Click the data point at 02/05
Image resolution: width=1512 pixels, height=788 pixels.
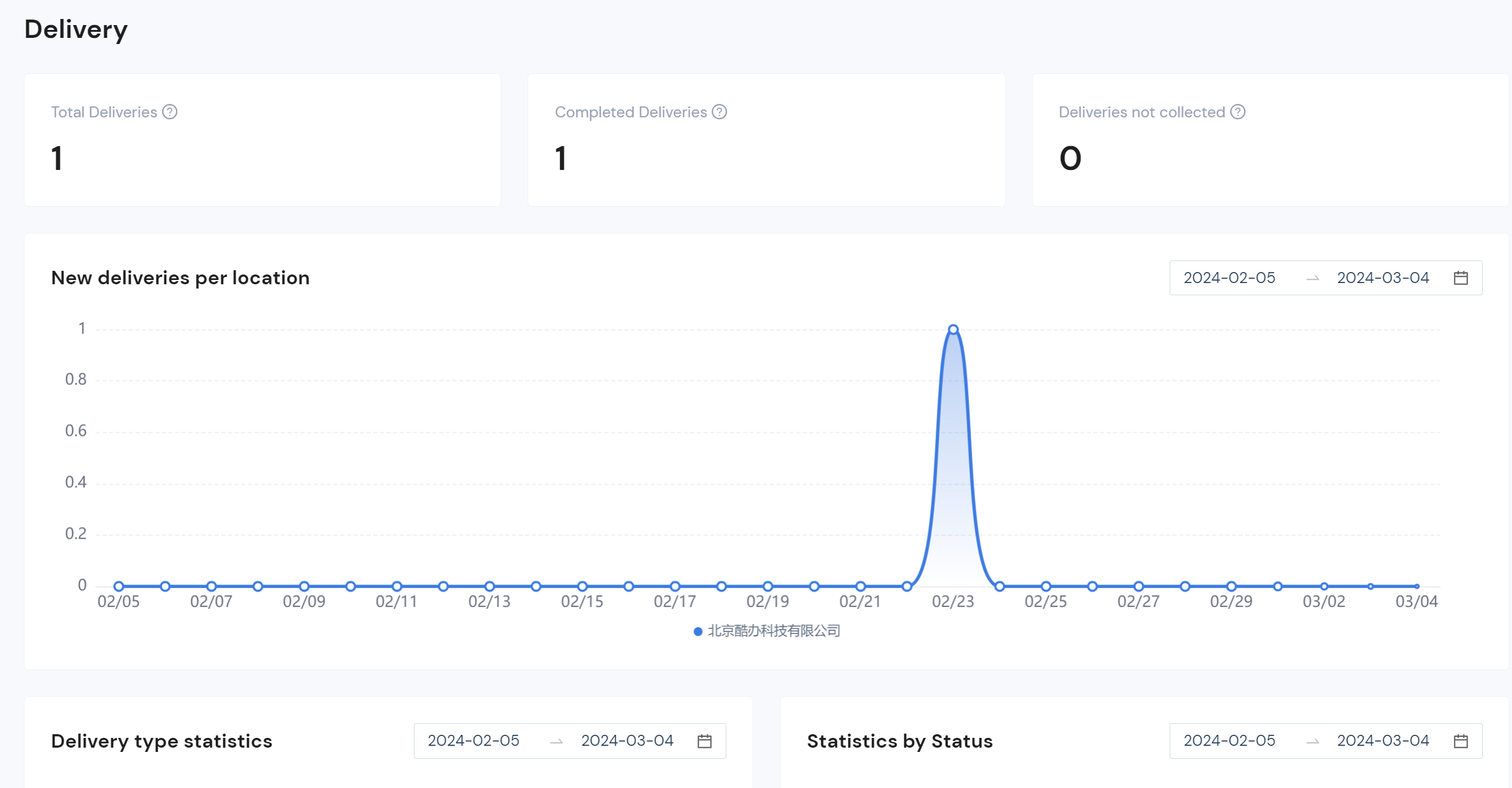pos(119,586)
